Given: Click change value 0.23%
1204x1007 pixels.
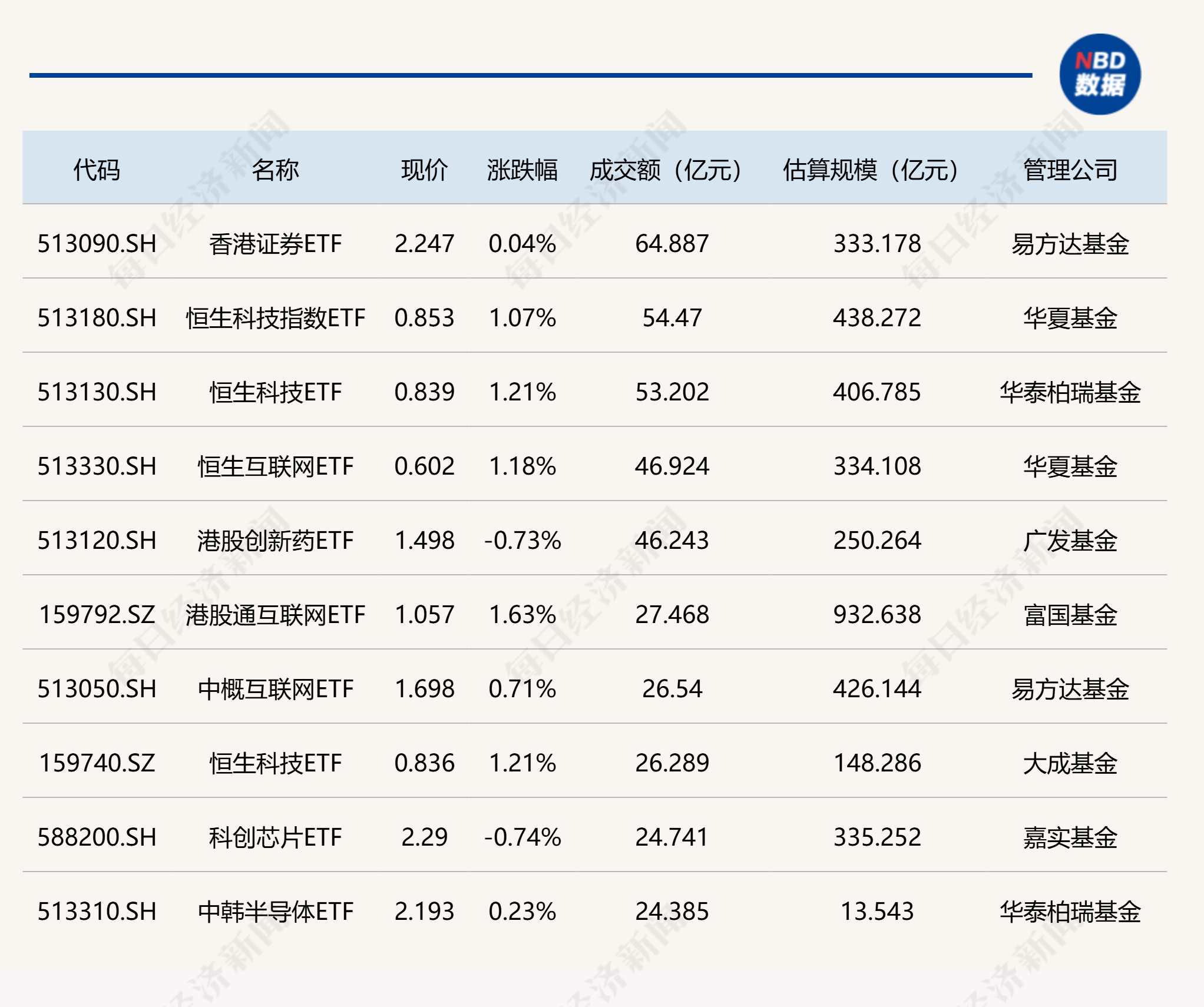Looking at the screenshot, I should (522, 912).
